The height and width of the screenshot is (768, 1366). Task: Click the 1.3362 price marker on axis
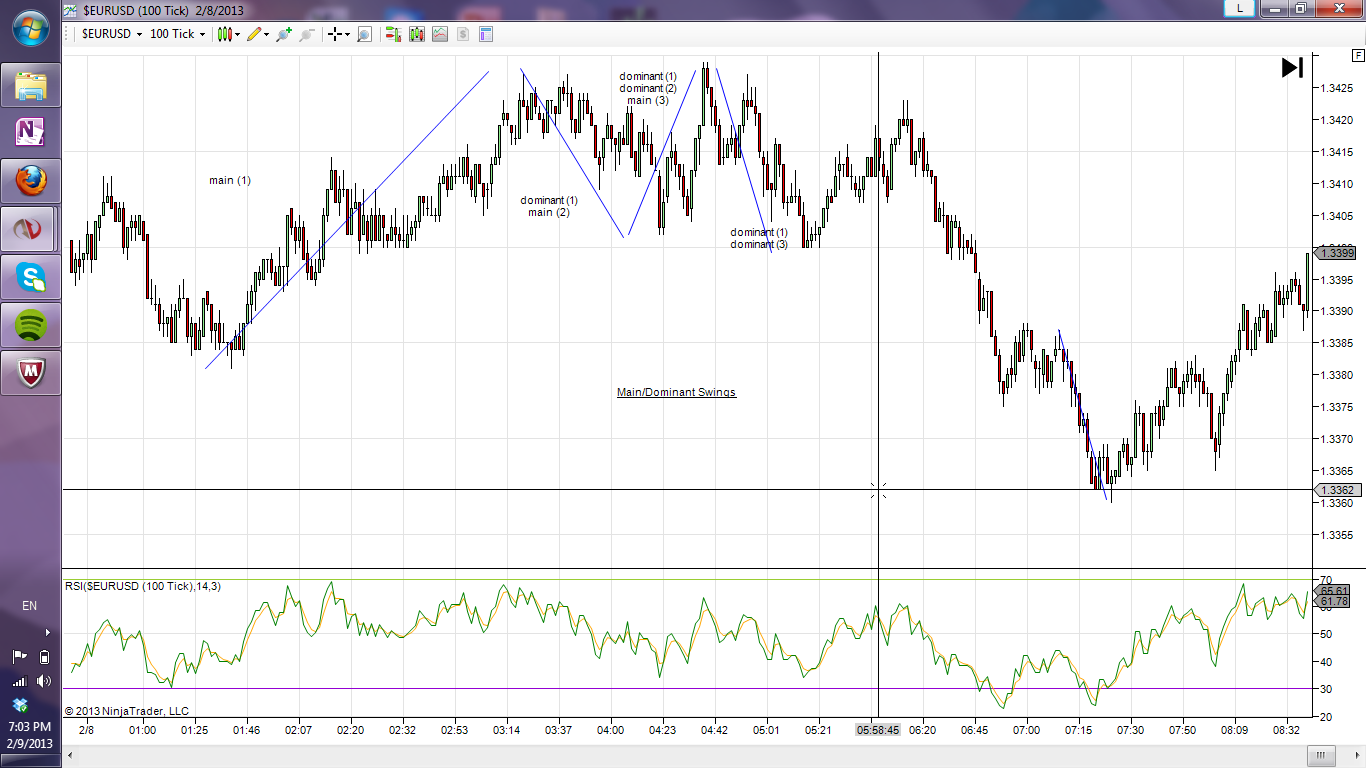(1338, 490)
